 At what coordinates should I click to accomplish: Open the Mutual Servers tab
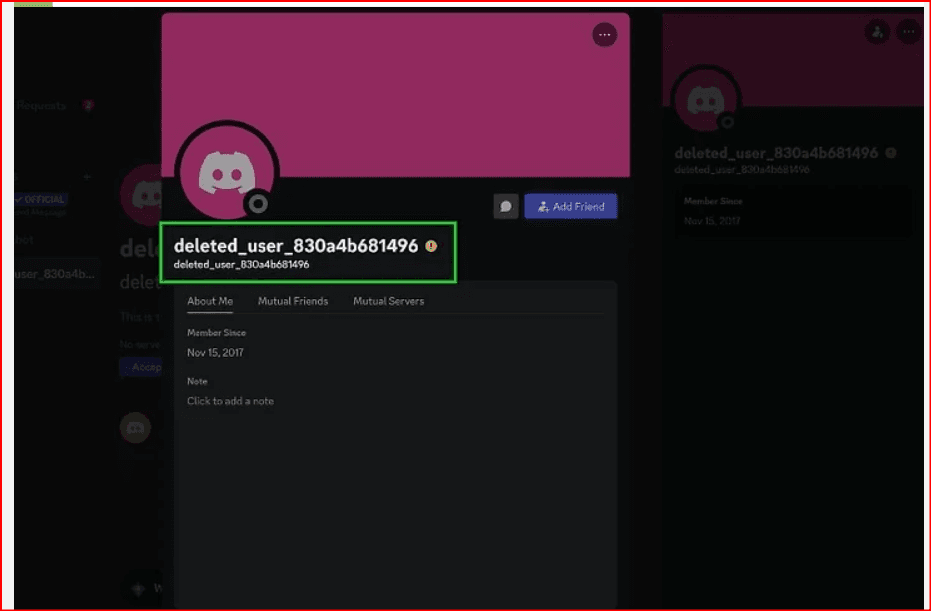coord(388,301)
